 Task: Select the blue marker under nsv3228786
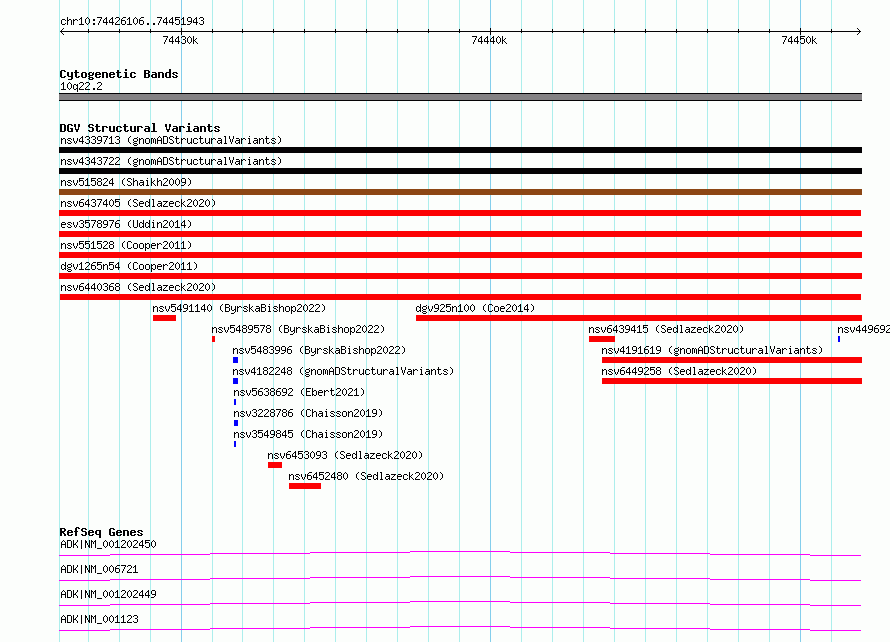tap(236, 423)
